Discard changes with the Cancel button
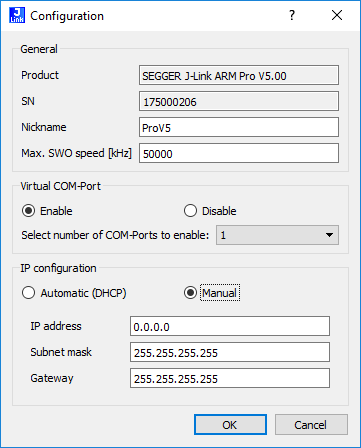The image size is (361, 448). coord(311,425)
